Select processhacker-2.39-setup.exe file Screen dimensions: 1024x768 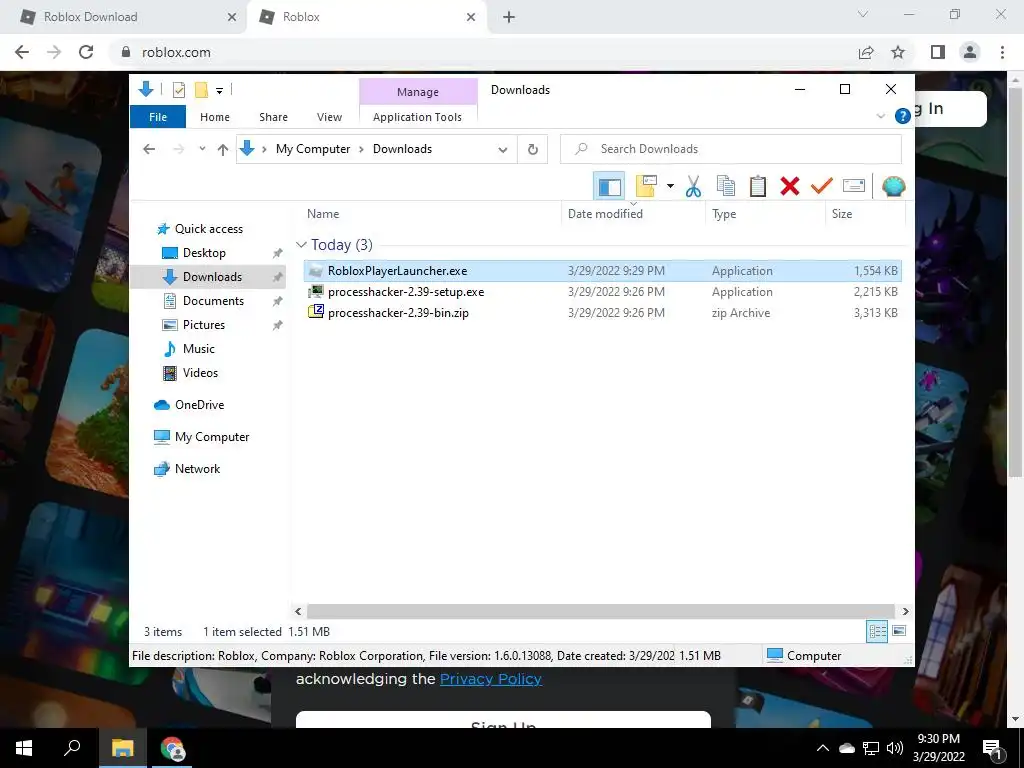click(603, 292)
